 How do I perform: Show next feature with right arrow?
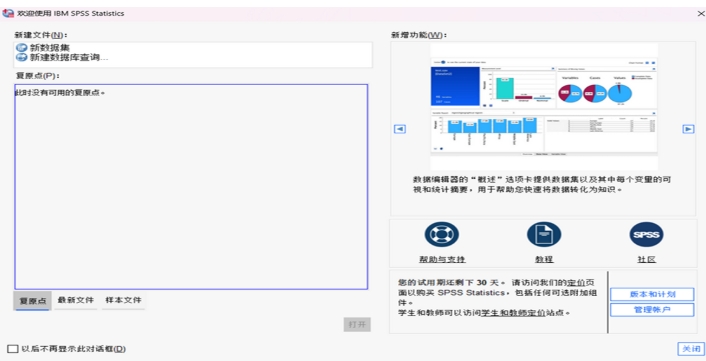coord(688,129)
